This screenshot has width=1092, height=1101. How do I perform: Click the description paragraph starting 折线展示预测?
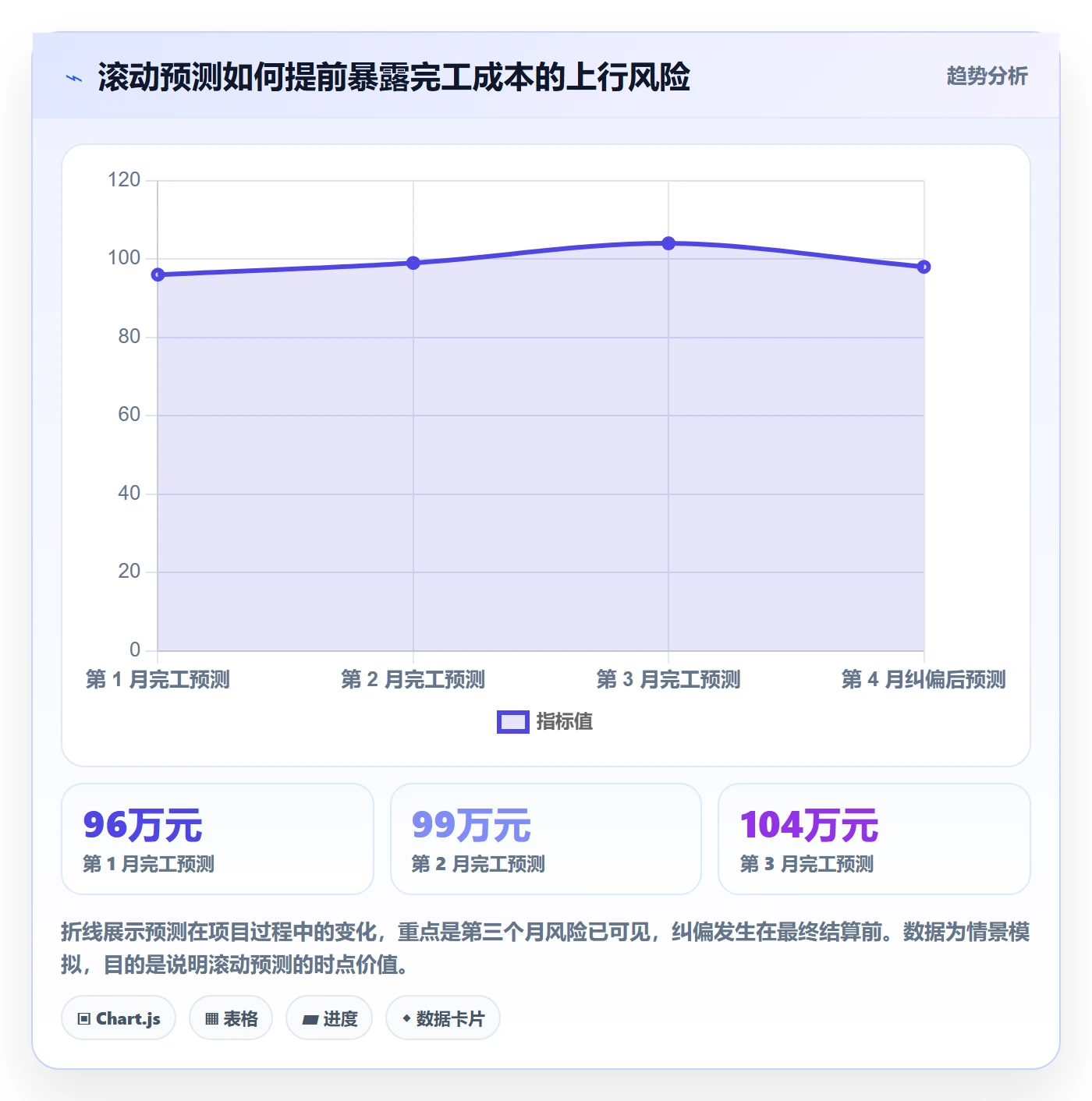[546, 948]
